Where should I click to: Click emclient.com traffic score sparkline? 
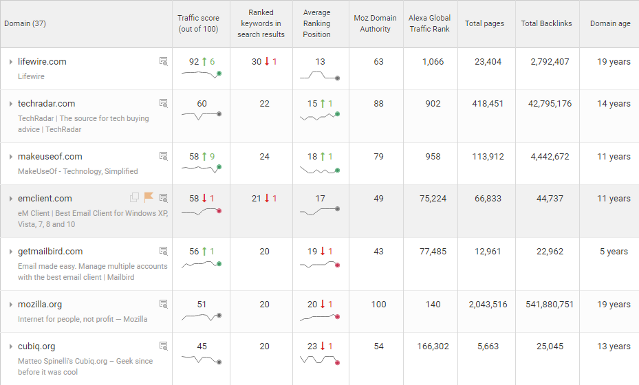tap(201, 211)
